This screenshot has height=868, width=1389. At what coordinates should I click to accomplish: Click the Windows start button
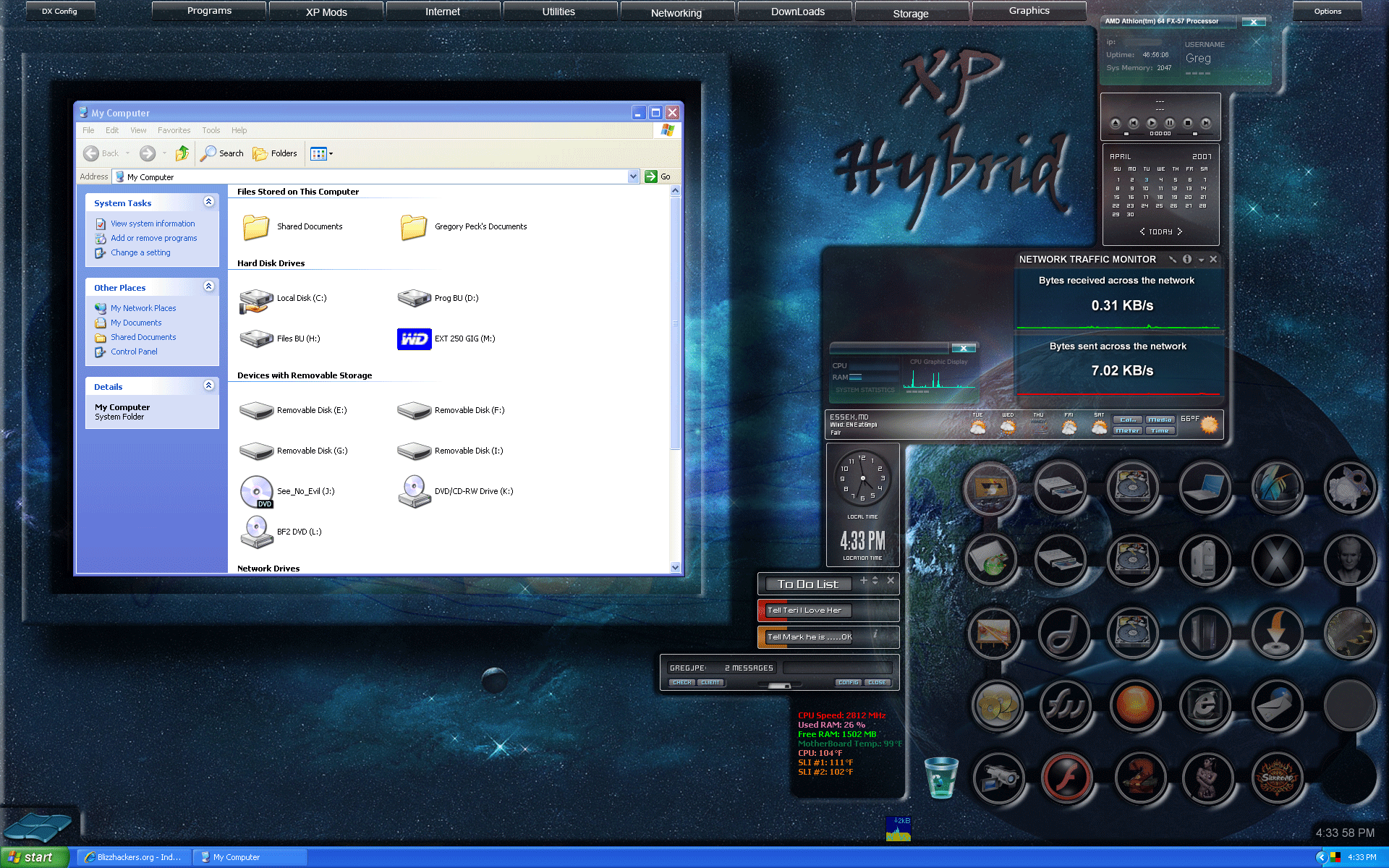(35, 857)
